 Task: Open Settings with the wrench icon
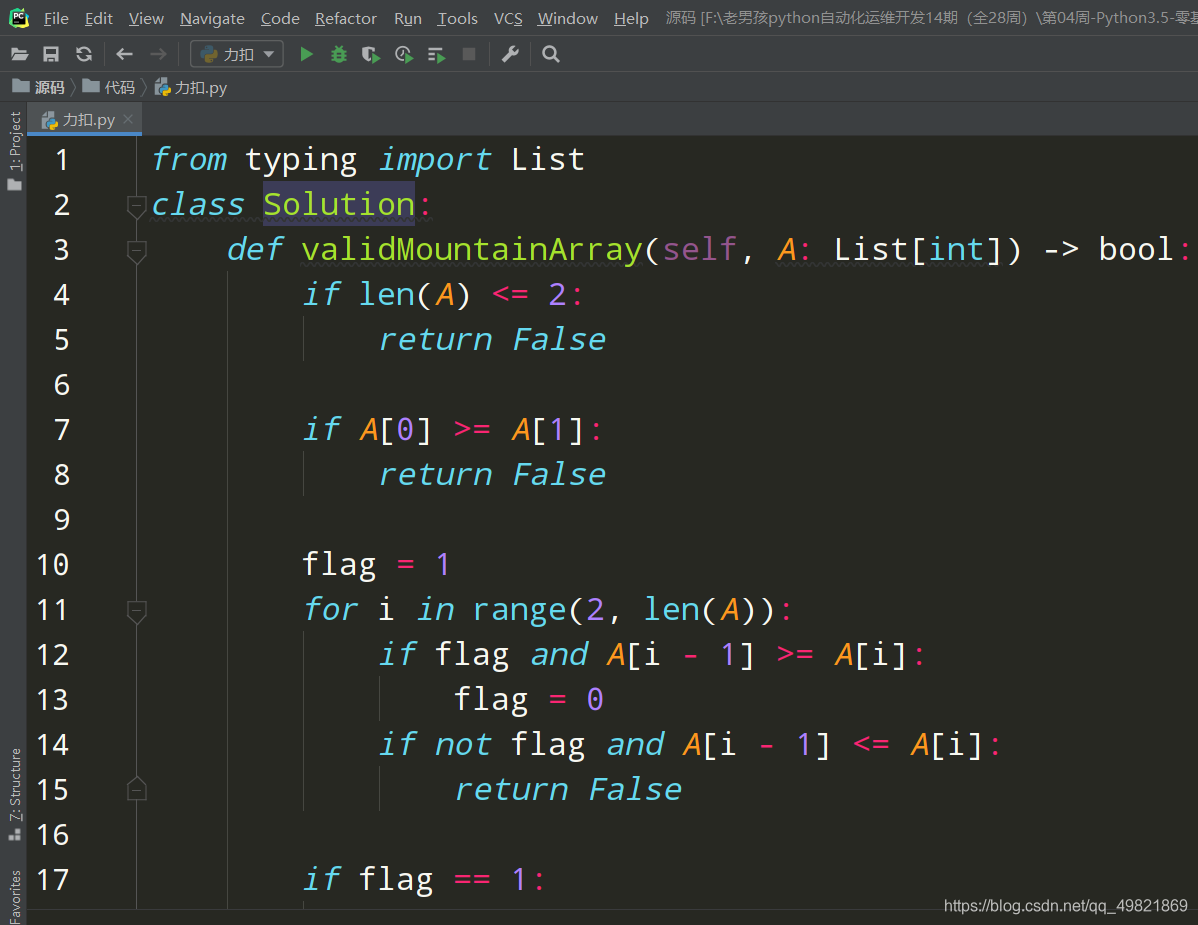(x=510, y=54)
